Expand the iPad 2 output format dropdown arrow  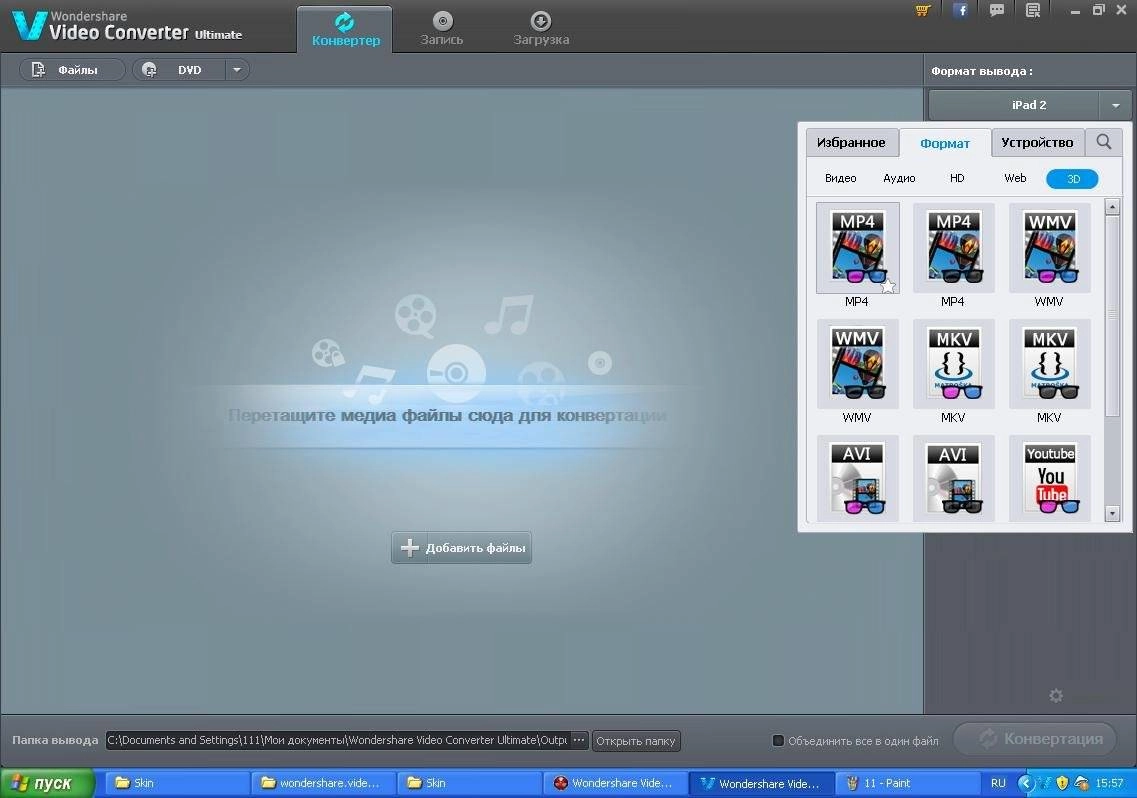[x=1116, y=105]
